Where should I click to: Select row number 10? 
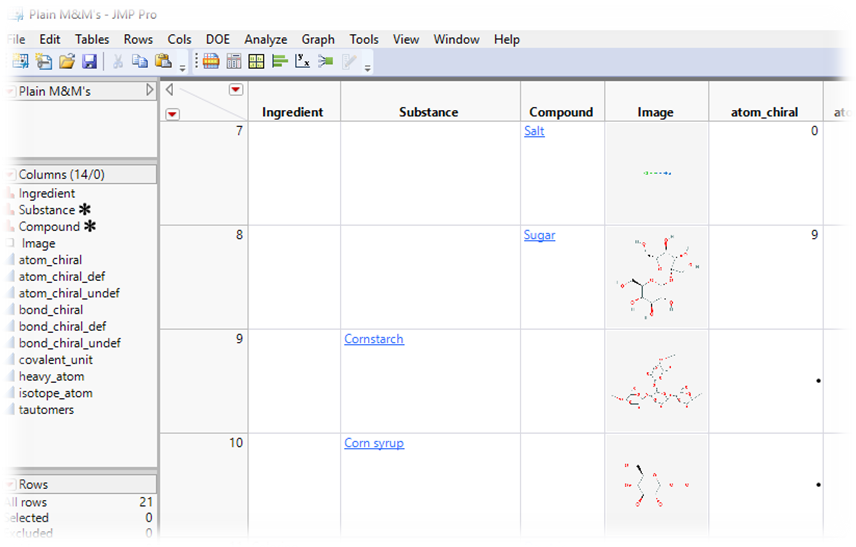point(204,486)
